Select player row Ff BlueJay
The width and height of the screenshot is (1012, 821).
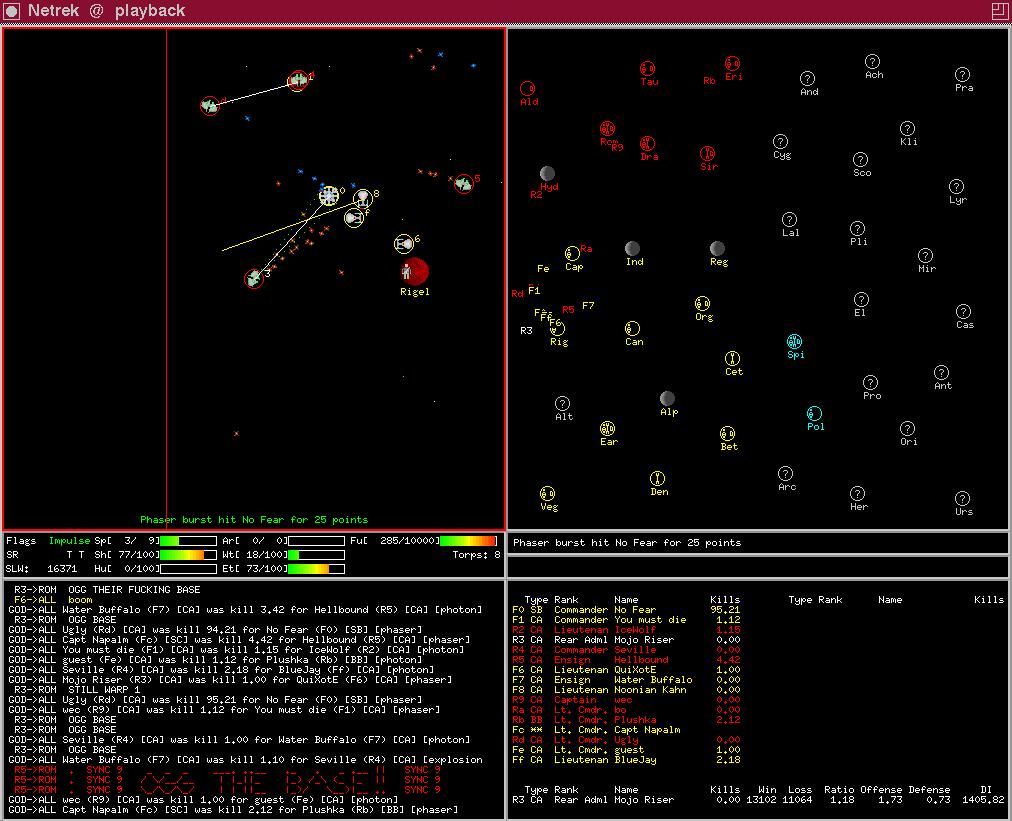pos(626,760)
